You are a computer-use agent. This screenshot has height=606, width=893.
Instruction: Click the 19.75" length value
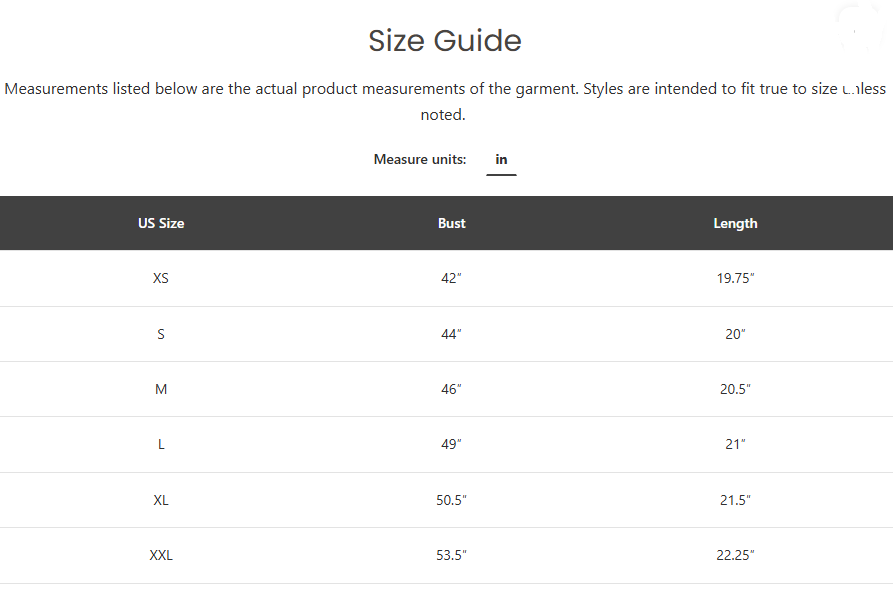[x=735, y=278]
